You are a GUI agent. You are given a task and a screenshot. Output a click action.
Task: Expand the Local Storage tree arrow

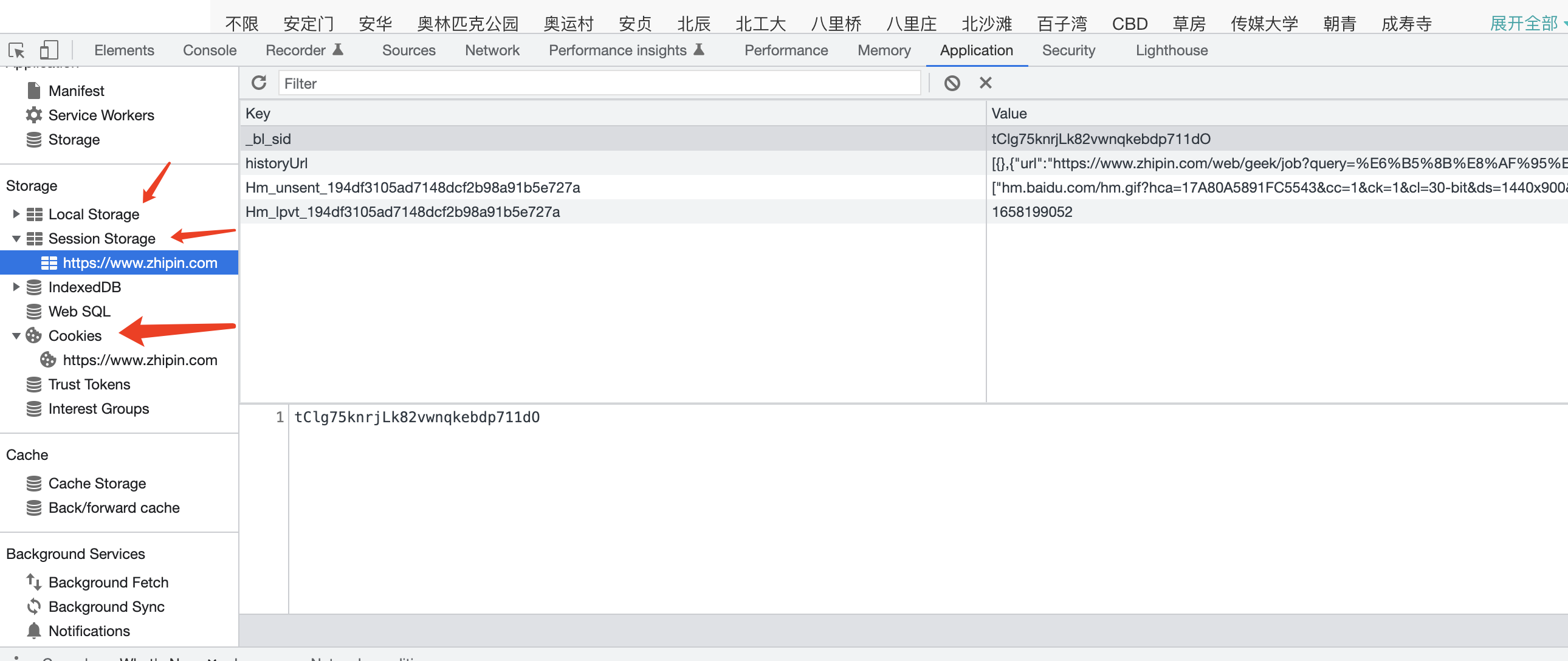pyautogui.click(x=16, y=214)
